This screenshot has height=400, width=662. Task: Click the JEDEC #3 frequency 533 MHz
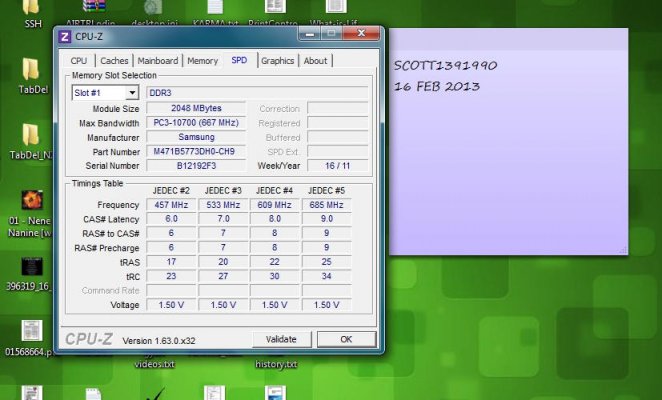pyautogui.click(x=223, y=205)
